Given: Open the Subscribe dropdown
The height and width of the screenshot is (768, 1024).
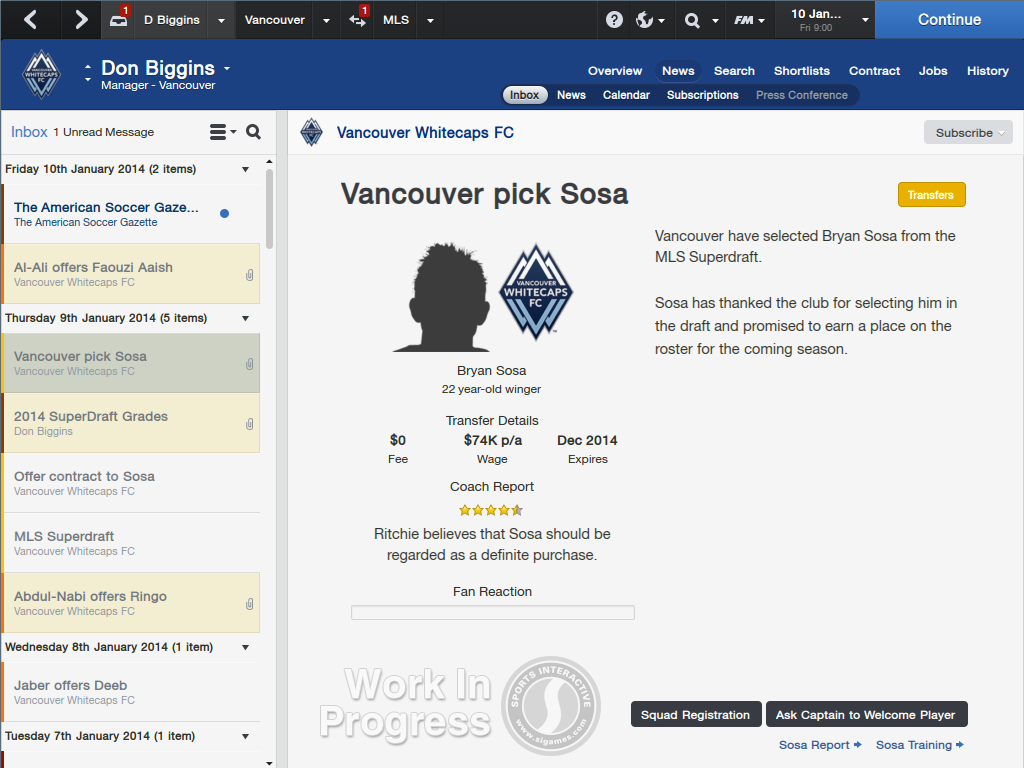Looking at the screenshot, I should coord(968,133).
